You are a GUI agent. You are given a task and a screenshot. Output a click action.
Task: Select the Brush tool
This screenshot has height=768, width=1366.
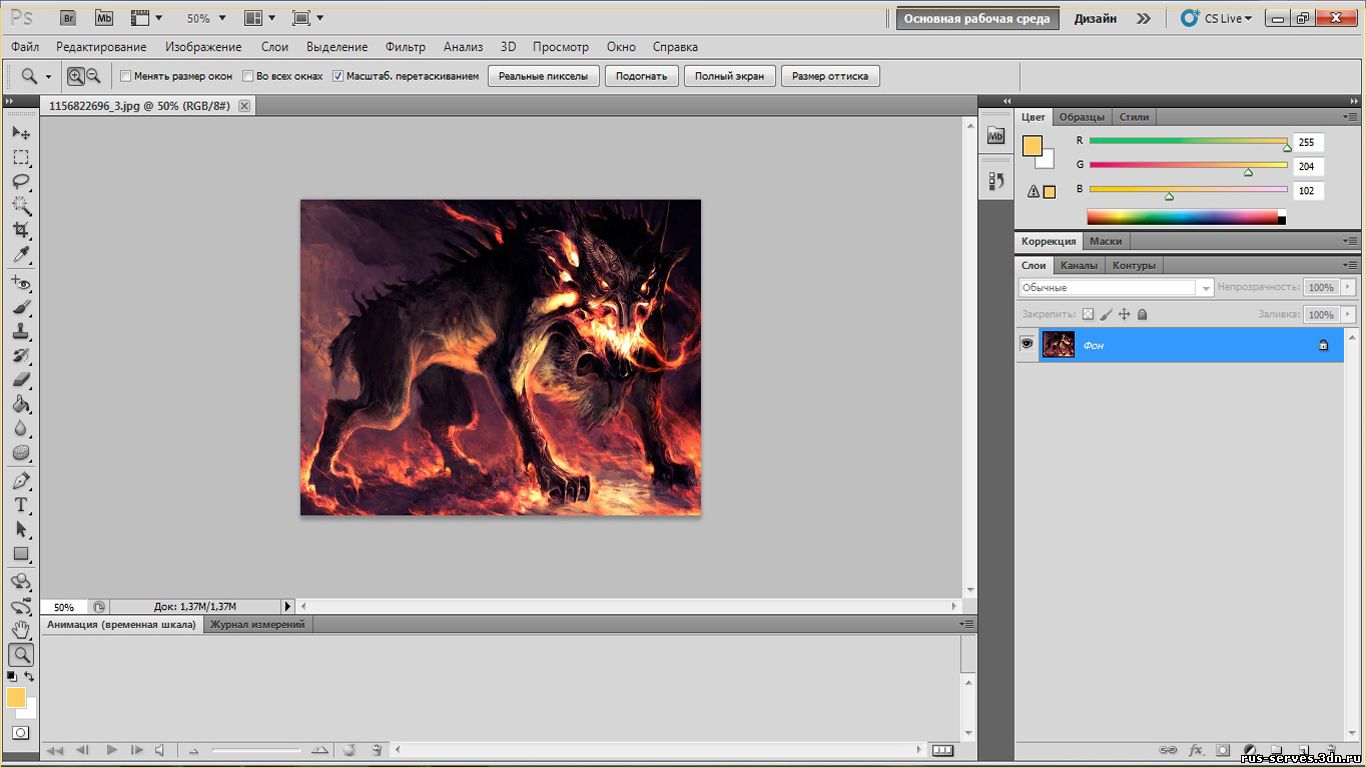pyautogui.click(x=20, y=308)
